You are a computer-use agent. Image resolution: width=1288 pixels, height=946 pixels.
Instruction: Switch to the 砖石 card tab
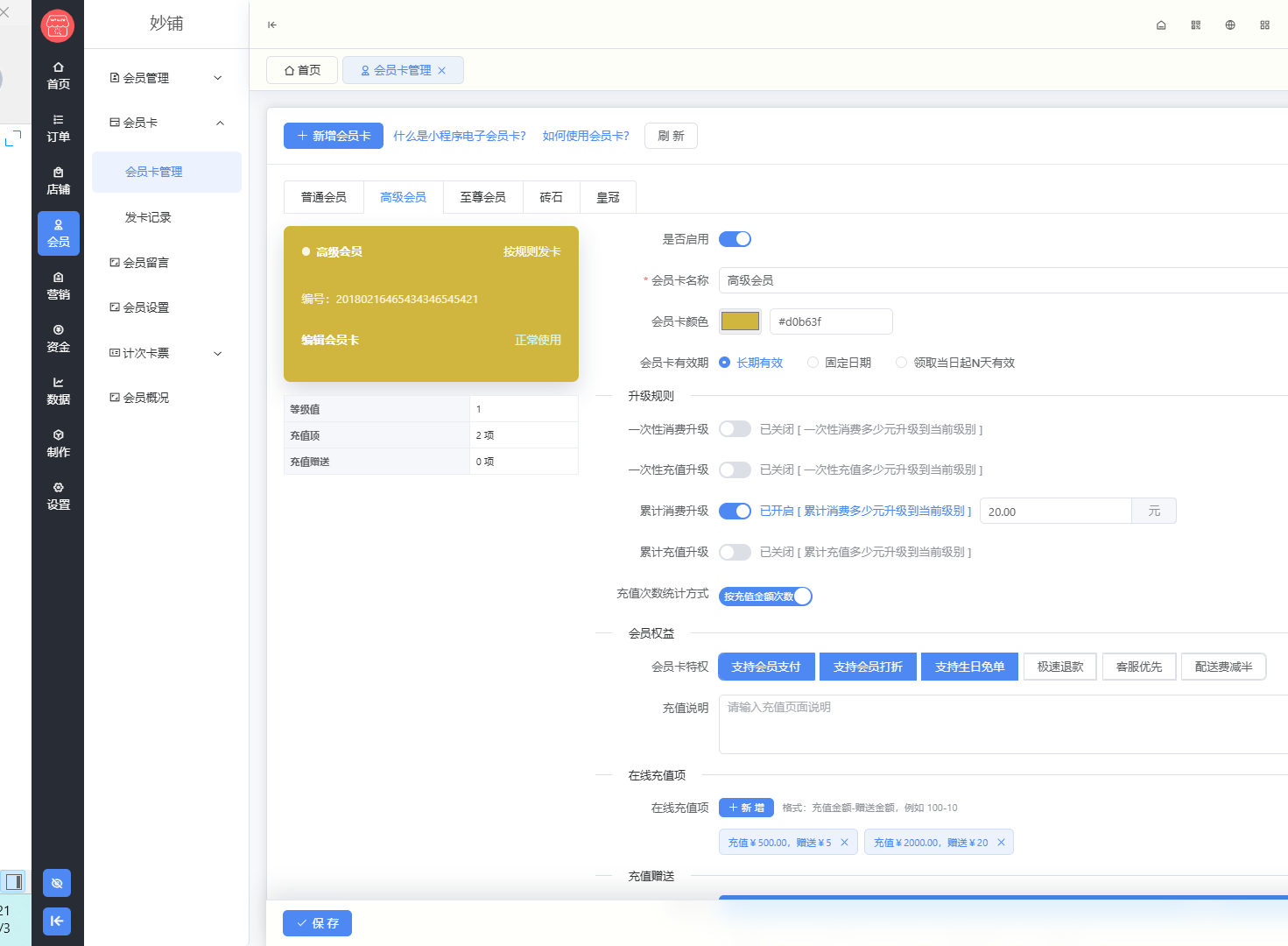point(552,198)
